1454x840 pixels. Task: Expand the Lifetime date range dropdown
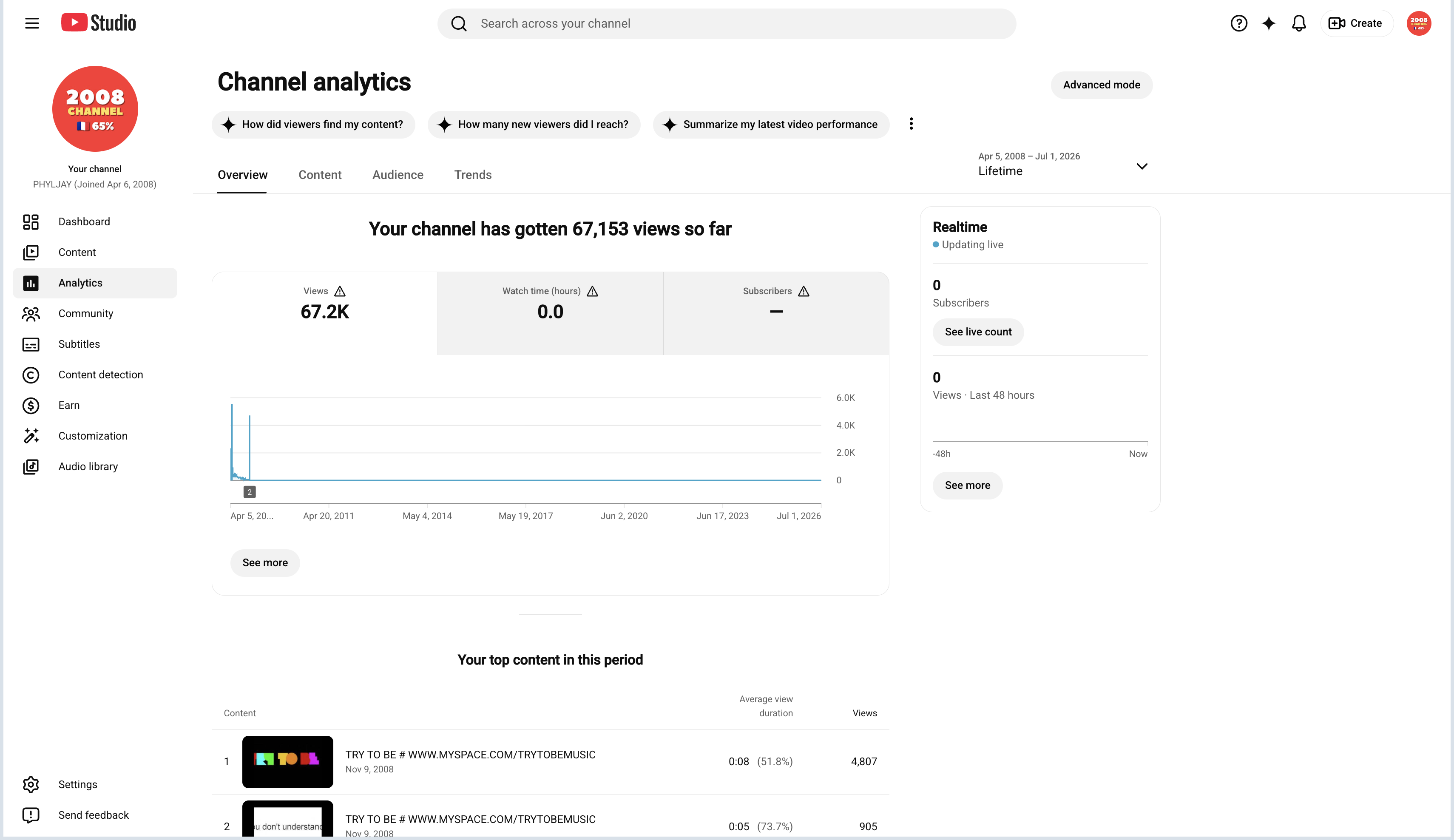(1063, 165)
